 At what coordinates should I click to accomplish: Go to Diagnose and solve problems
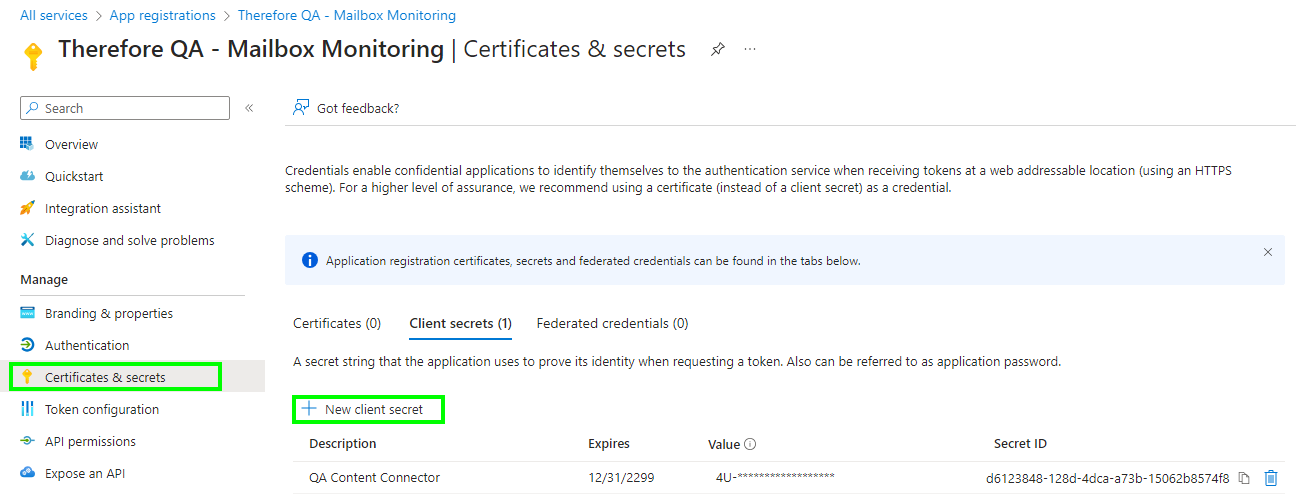(x=129, y=240)
